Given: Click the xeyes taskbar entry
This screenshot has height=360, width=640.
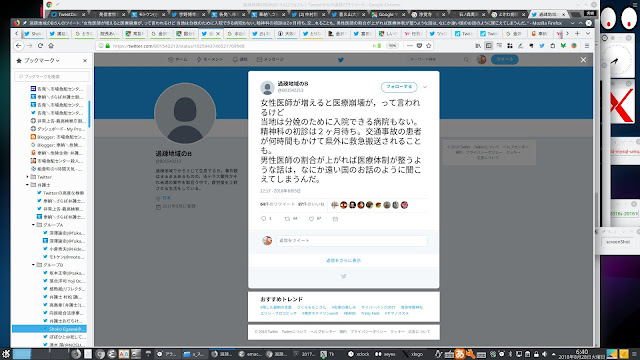Looking at the screenshot, I should point(386,354).
